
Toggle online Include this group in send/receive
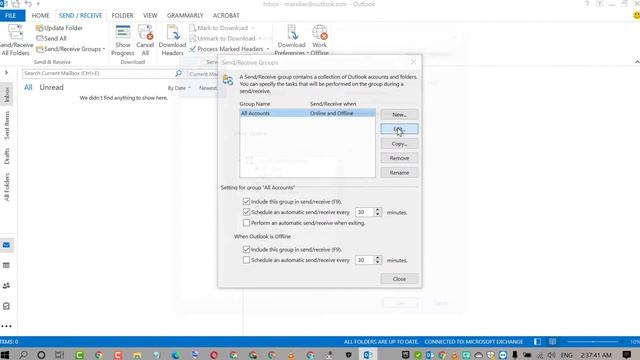pyautogui.click(x=246, y=202)
